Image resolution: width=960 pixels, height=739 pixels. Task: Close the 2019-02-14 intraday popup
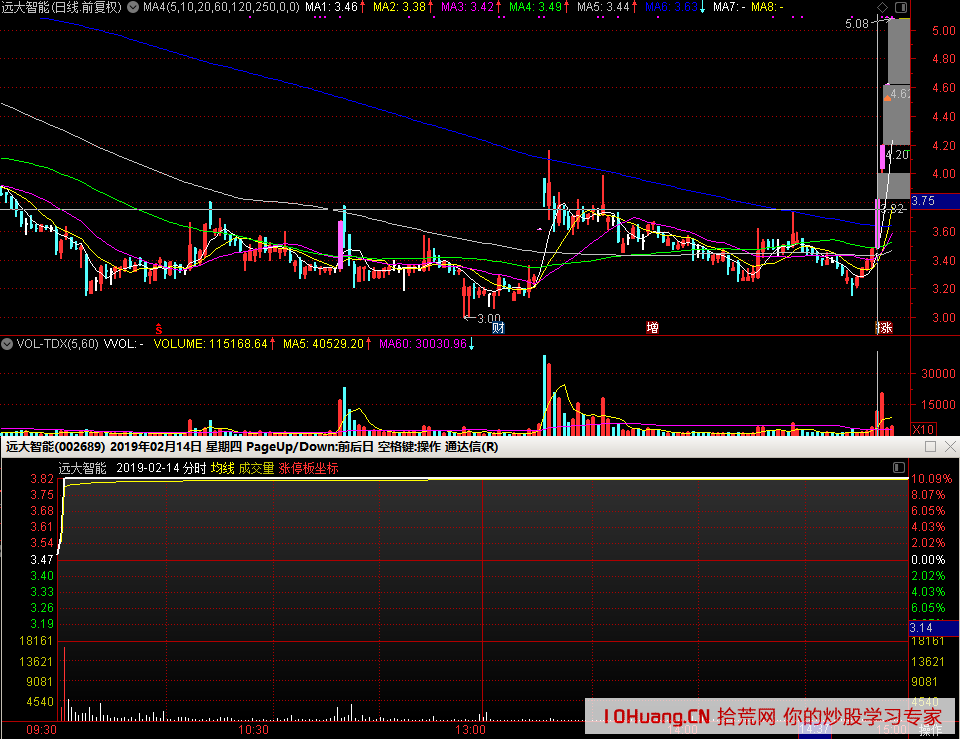click(949, 447)
